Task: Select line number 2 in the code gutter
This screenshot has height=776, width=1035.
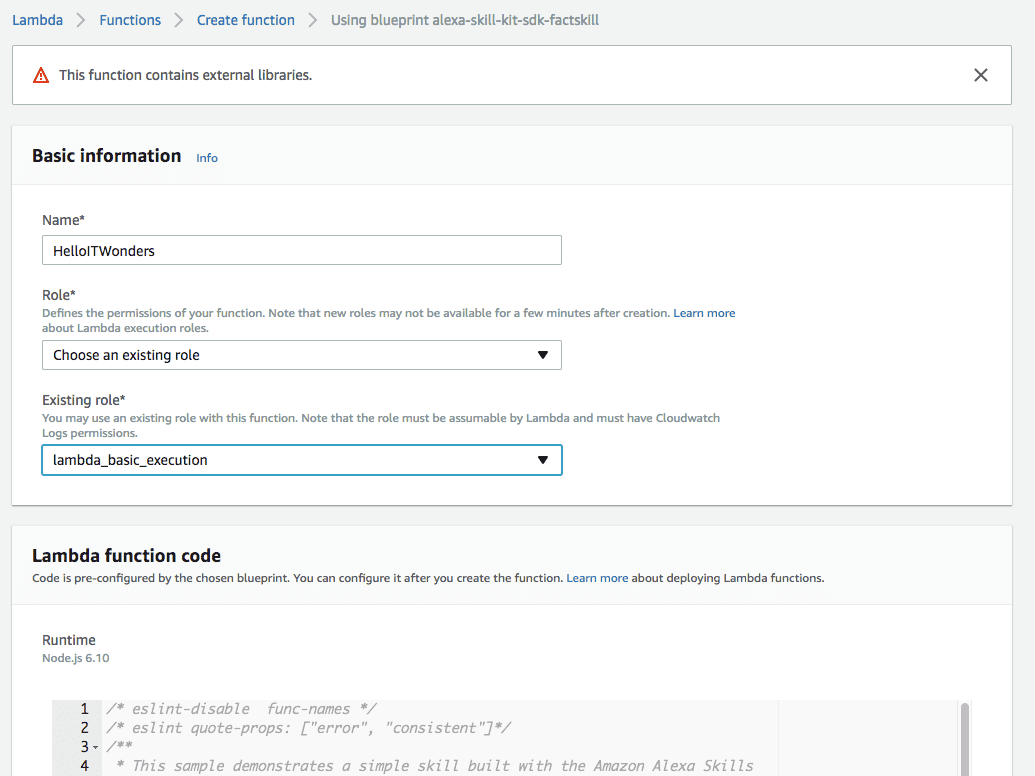Action: point(85,727)
